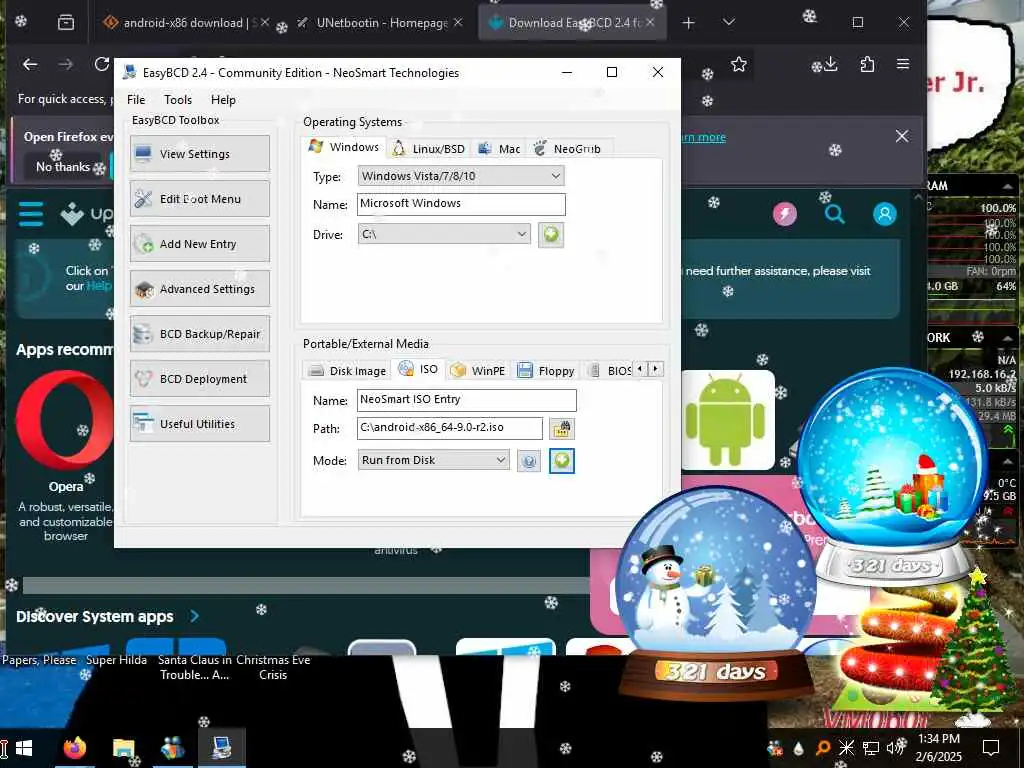Viewport: 1024px width, 768px height.
Task: Bookmark this page with star icon
Action: pyautogui.click(x=739, y=64)
